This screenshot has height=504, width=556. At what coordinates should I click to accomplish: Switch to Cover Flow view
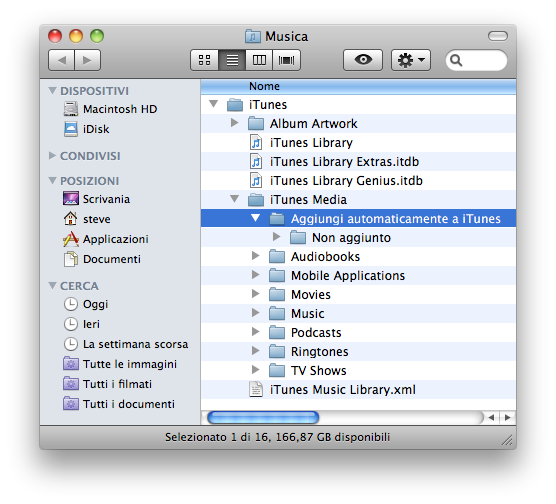(287, 60)
